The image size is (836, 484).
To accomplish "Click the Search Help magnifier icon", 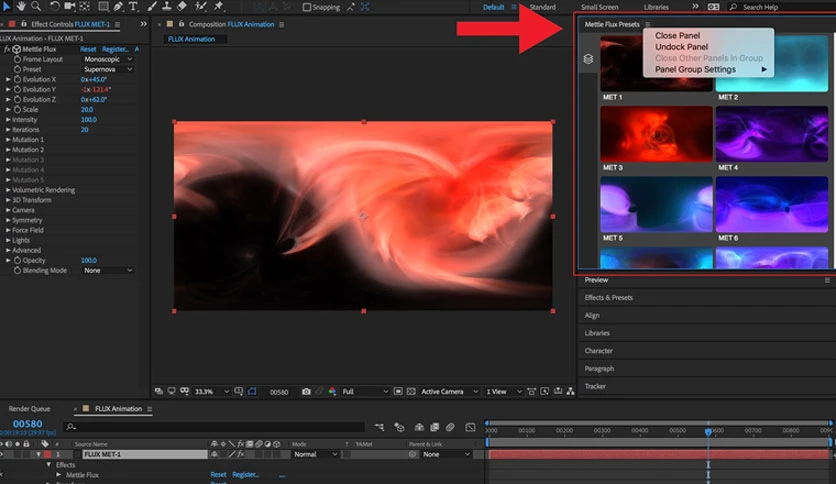I will (x=733, y=7).
